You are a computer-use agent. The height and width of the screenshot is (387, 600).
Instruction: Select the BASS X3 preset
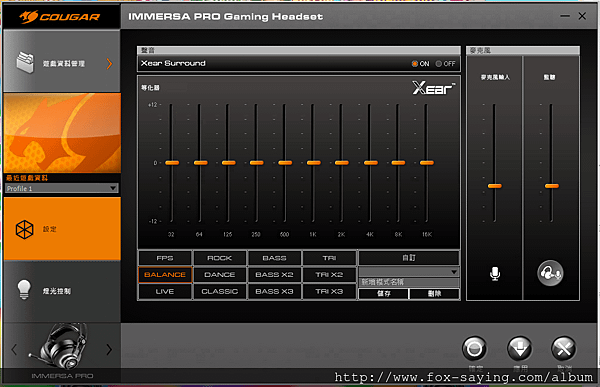(274, 292)
